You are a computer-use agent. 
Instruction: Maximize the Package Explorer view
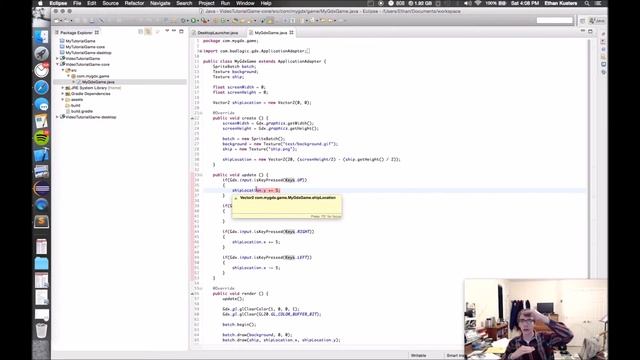coord(182,31)
